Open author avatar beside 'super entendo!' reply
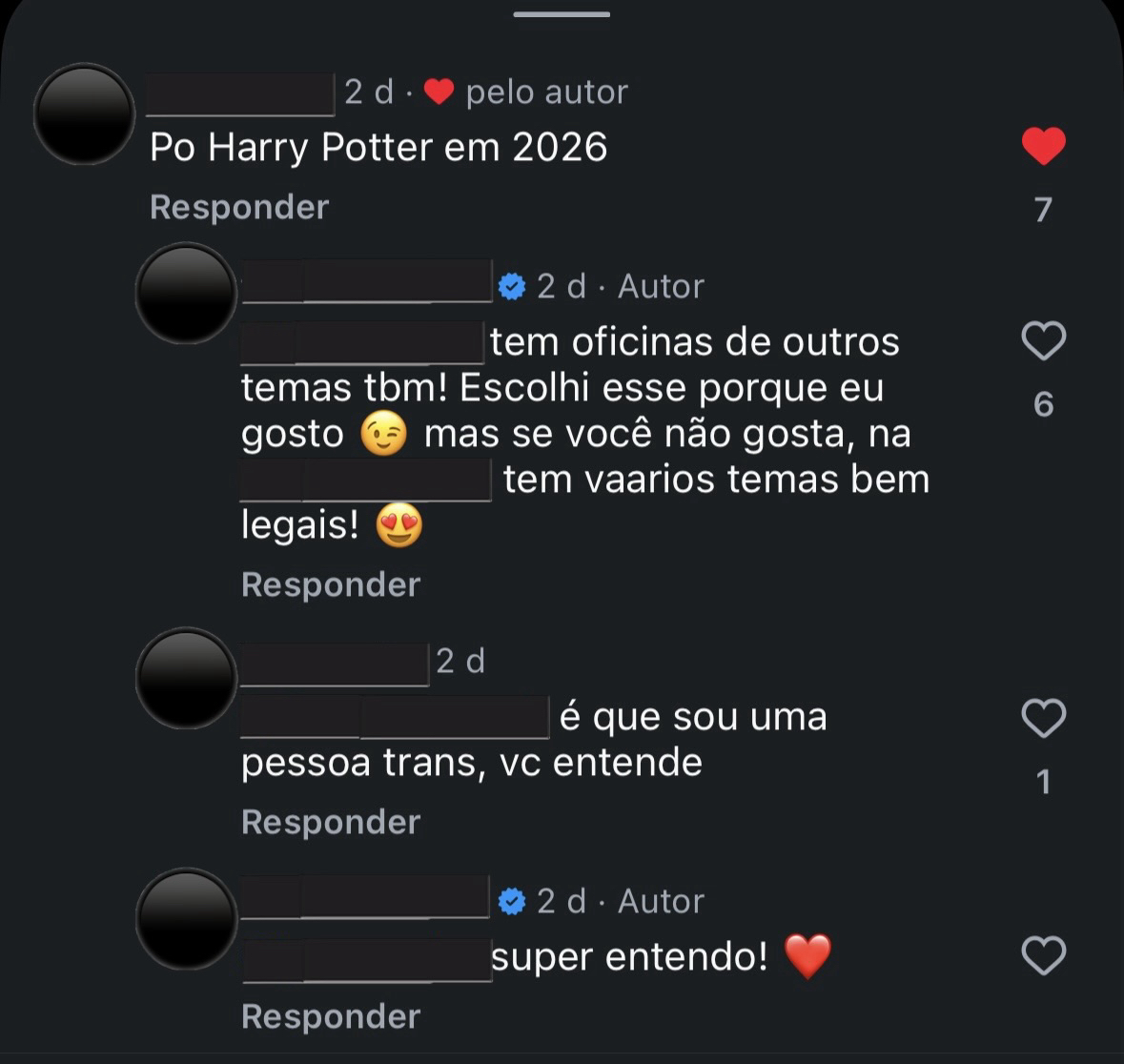Screen dimensions: 1124x1064 coord(186,918)
